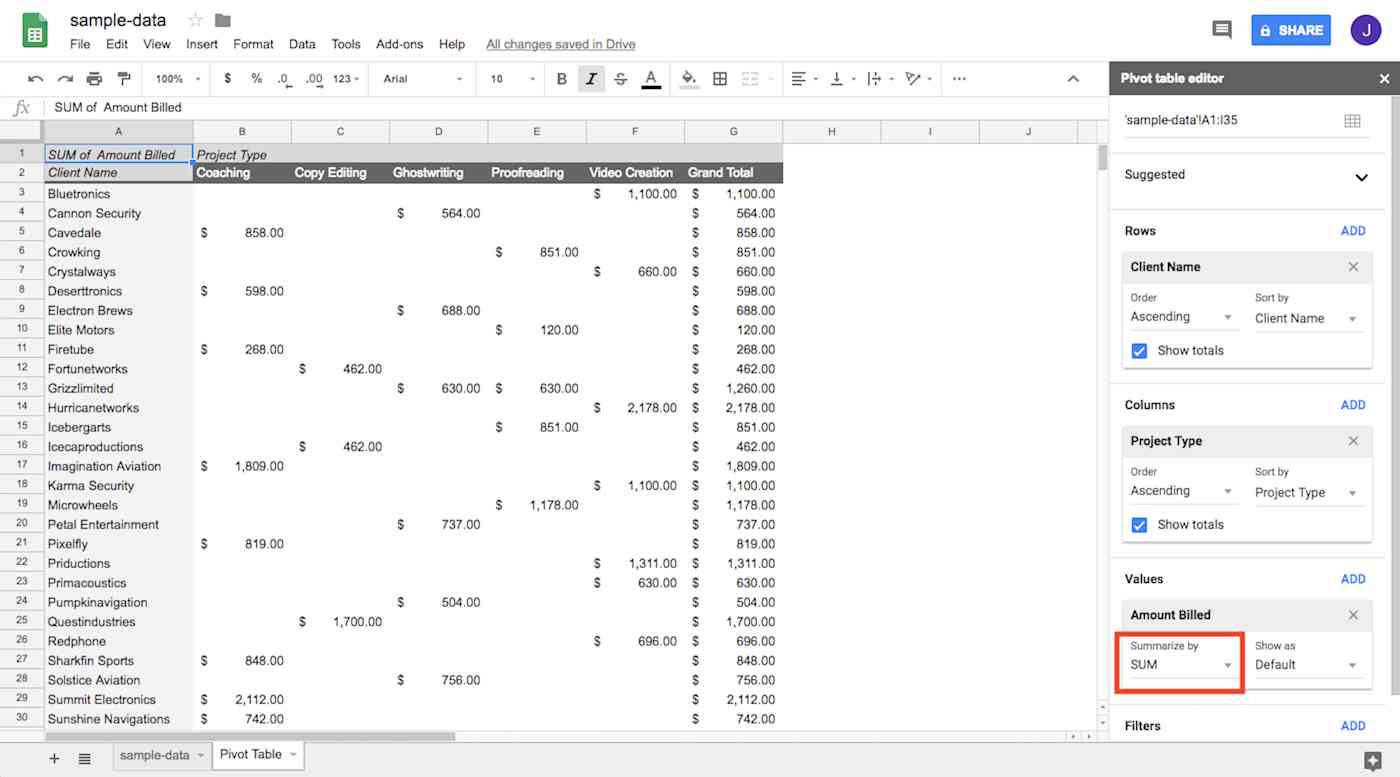The width and height of the screenshot is (1400, 777).
Task: Uncheck Show totals under Project Type columns
Action: click(1139, 524)
